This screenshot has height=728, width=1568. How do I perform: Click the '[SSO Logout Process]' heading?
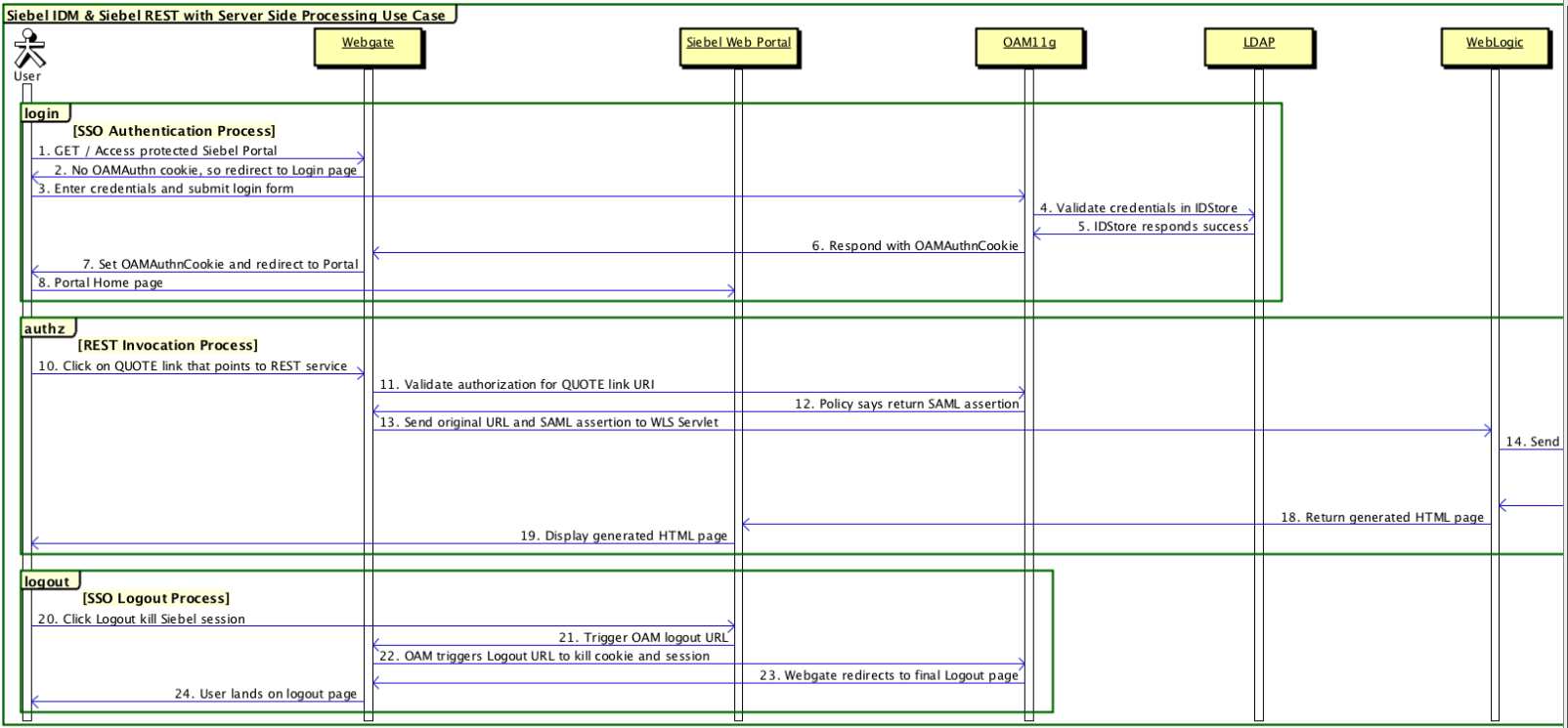point(156,598)
